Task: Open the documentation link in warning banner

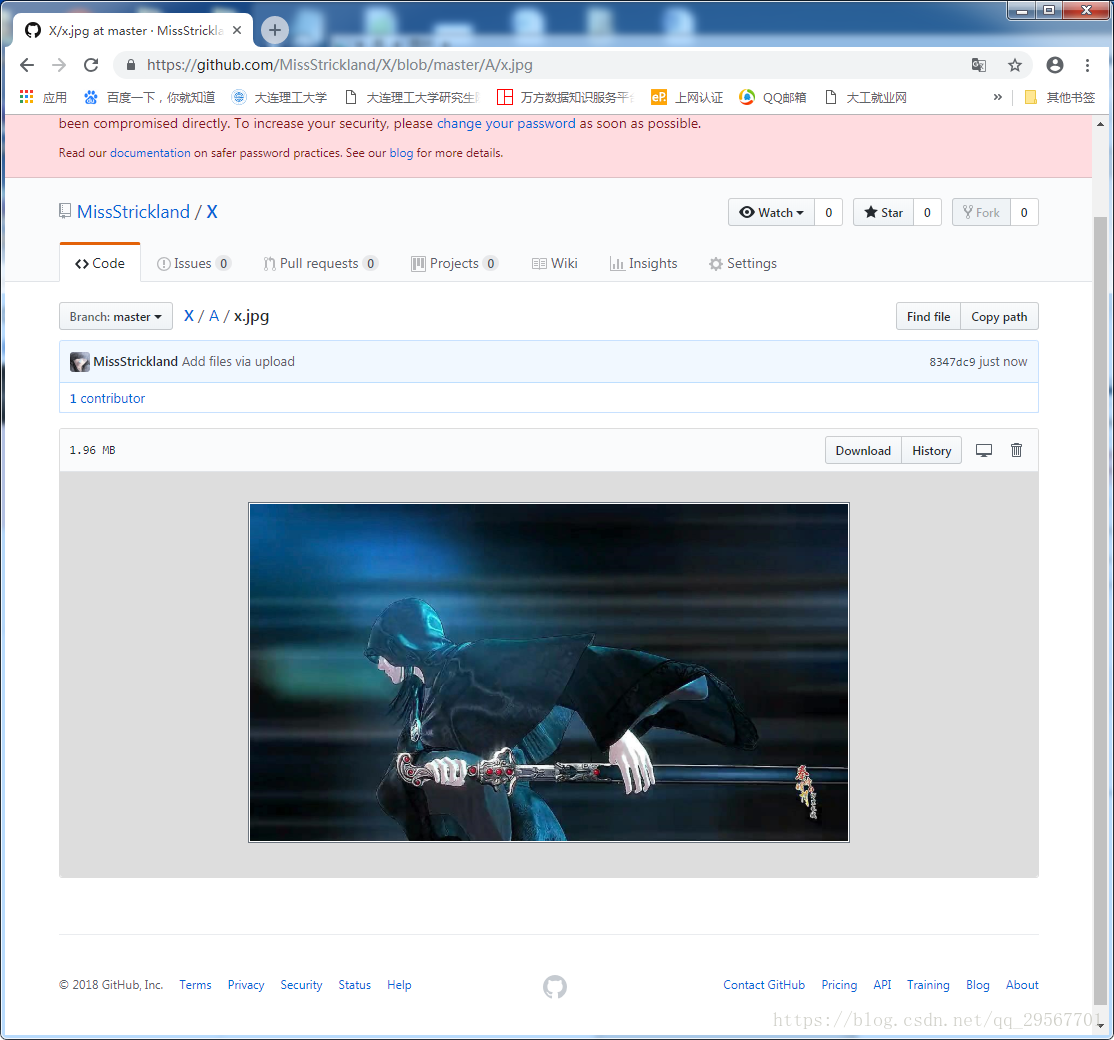Action: [150, 153]
